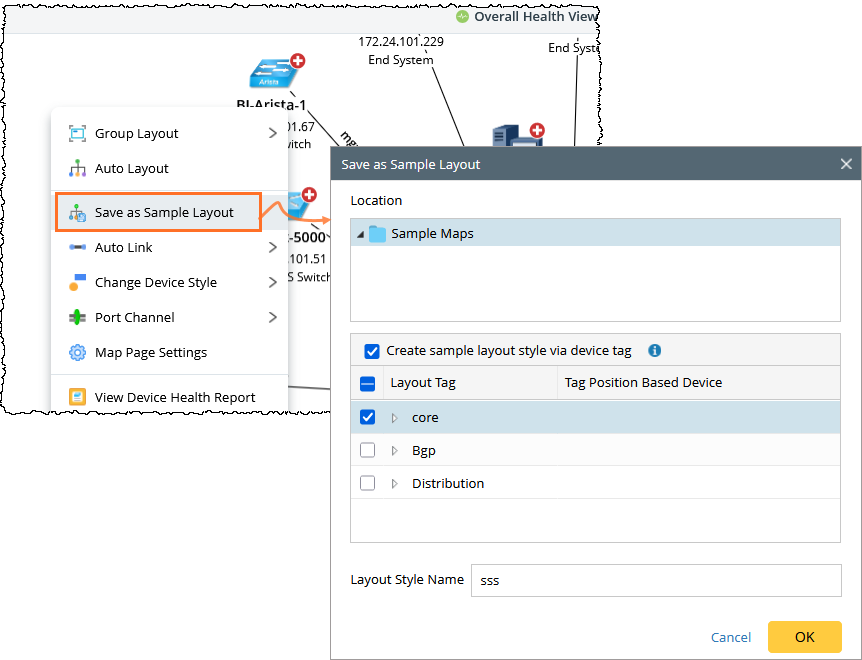Click the Cancel link
862x660 pixels.
[730, 637]
